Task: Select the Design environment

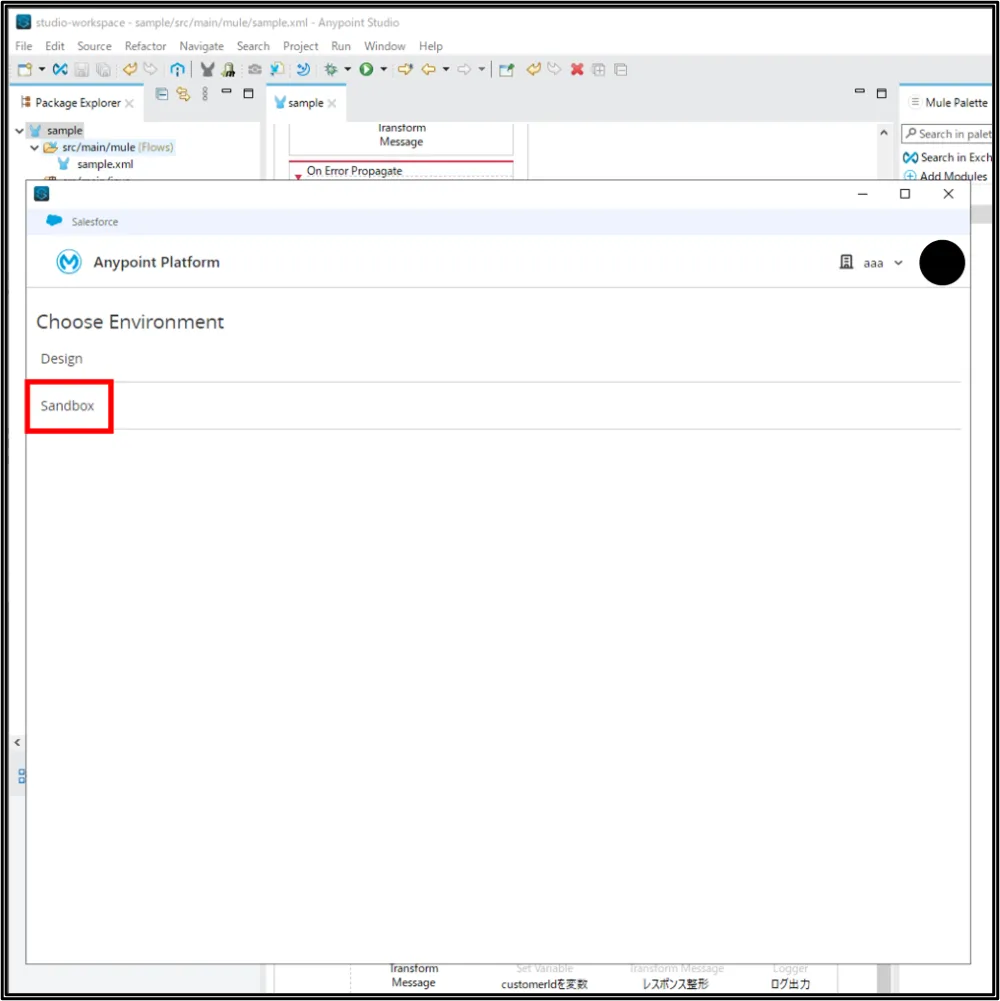Action: [61, 359]
